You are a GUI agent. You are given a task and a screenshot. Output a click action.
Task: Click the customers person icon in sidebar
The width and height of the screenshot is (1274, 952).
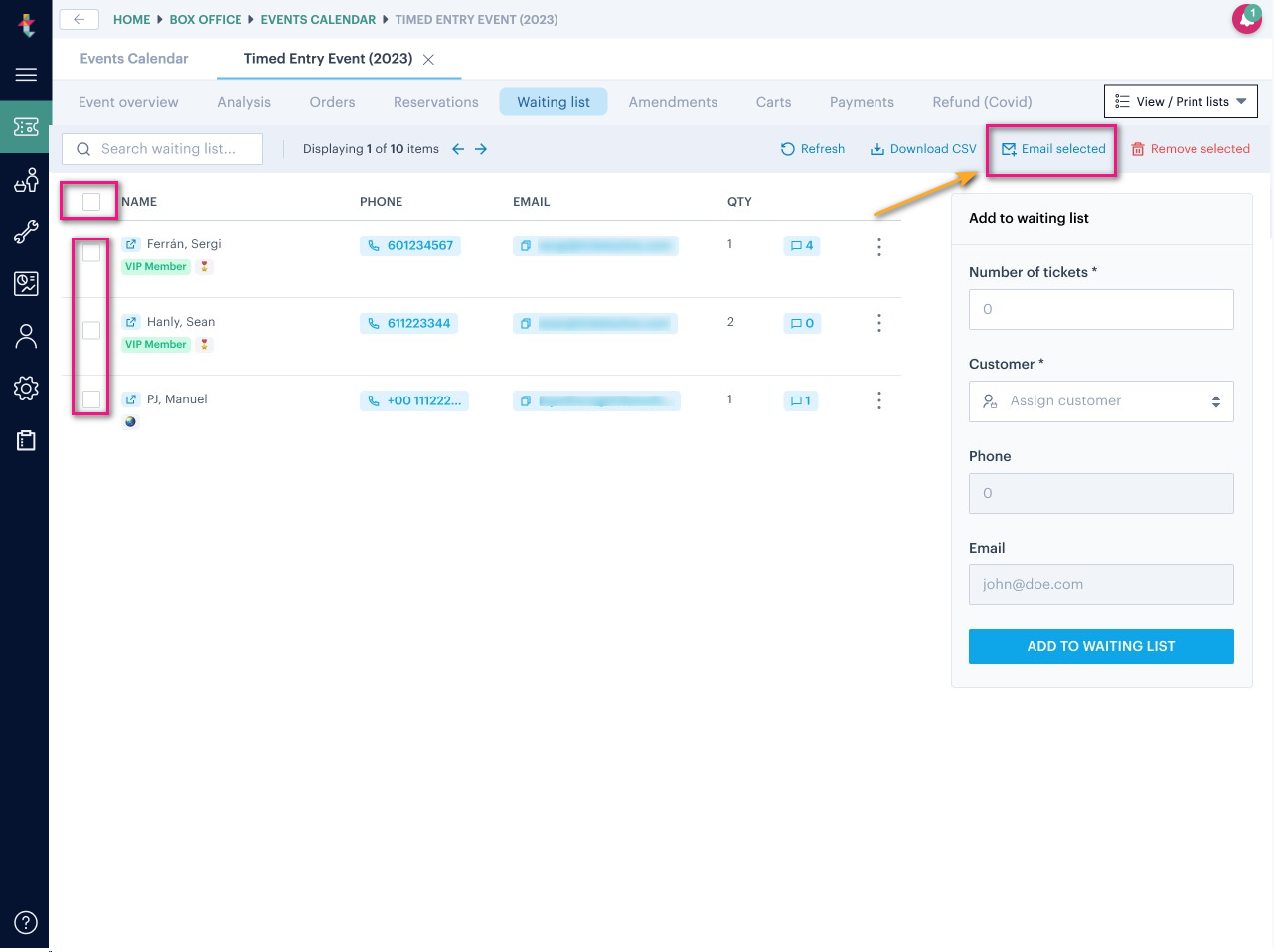click(26, 336)
